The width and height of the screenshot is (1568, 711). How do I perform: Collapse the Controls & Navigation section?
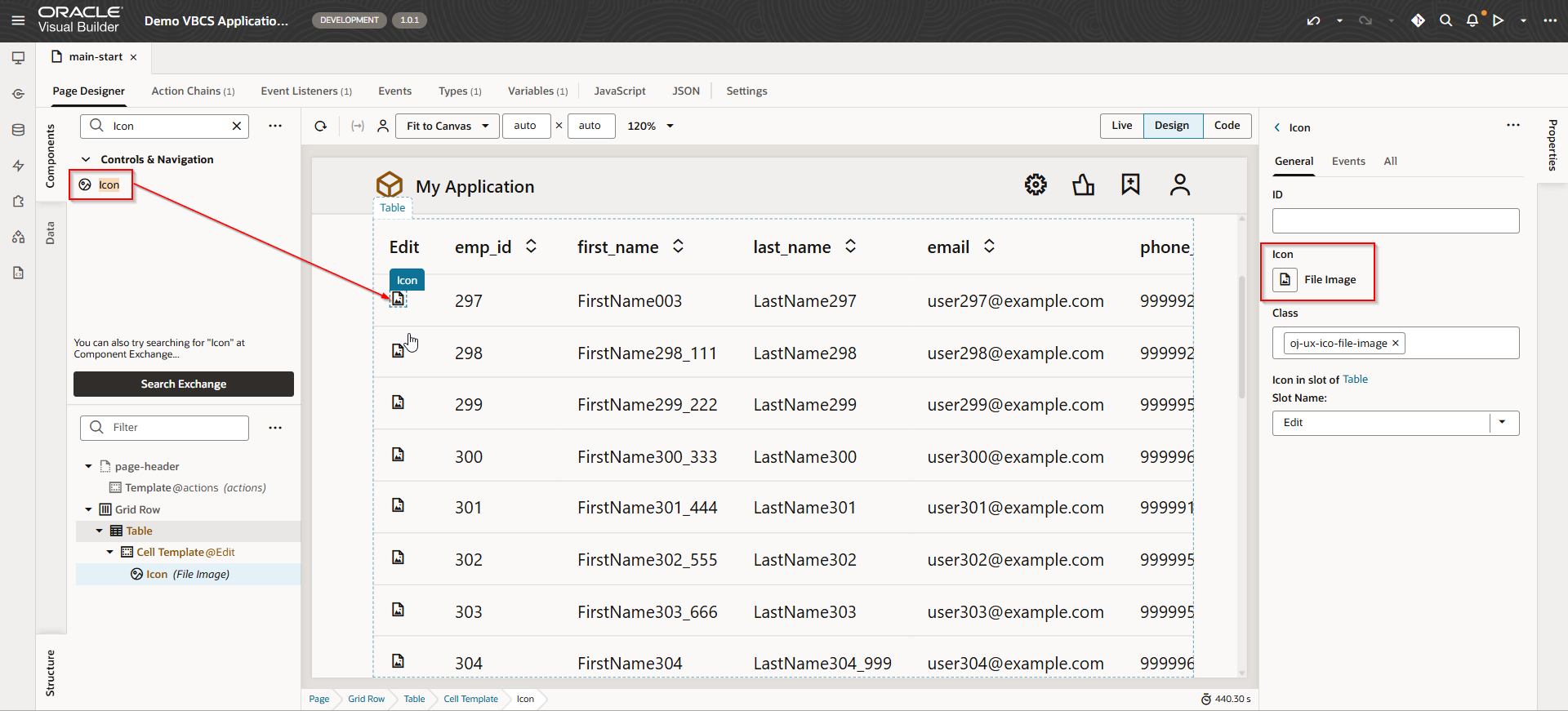pyautogui.click(x=86, y=160)
